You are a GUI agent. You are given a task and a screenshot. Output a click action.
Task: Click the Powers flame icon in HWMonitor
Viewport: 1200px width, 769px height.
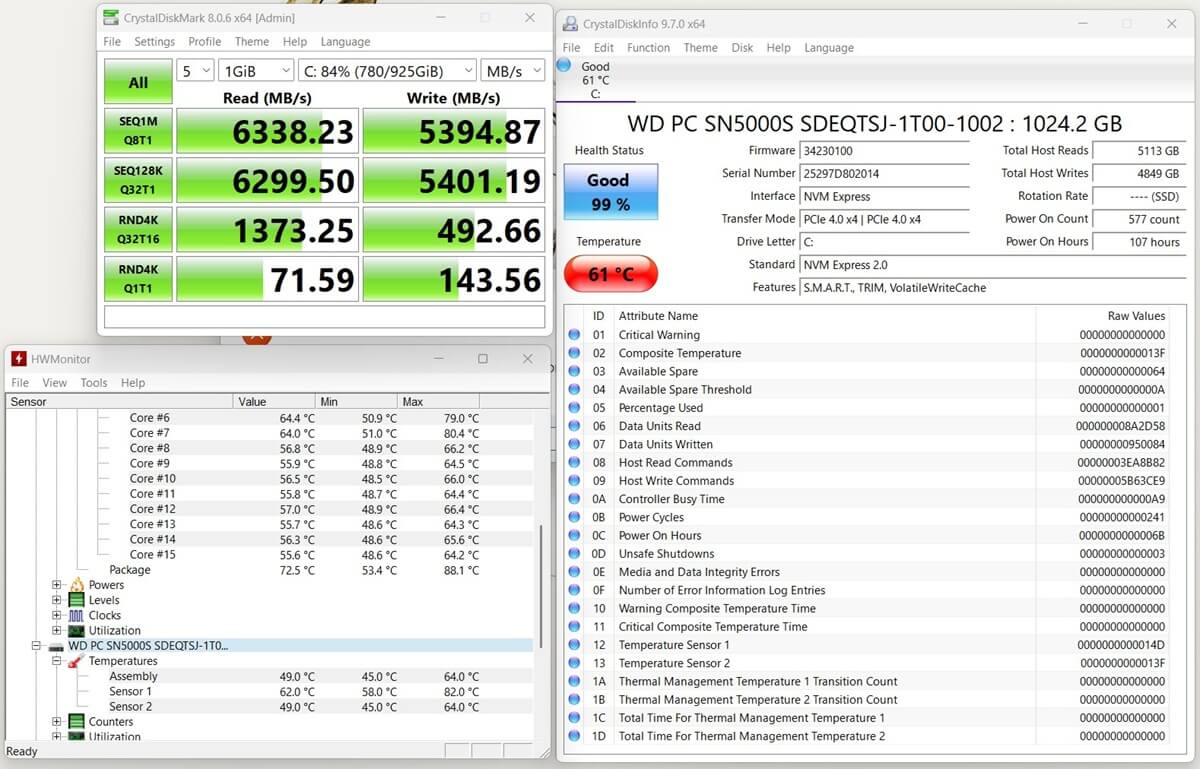77,585
